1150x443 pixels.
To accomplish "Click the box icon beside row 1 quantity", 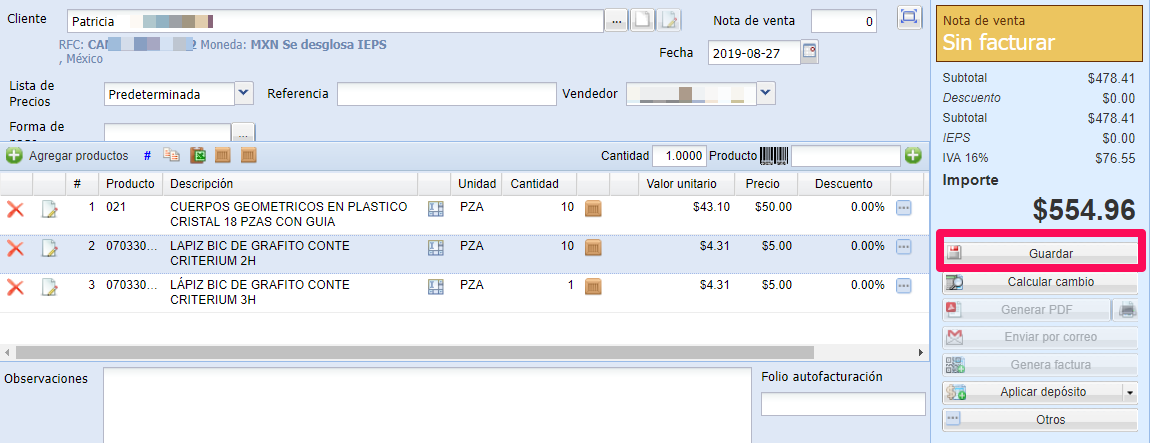I will pyautogui.click(x=594, y=208).
